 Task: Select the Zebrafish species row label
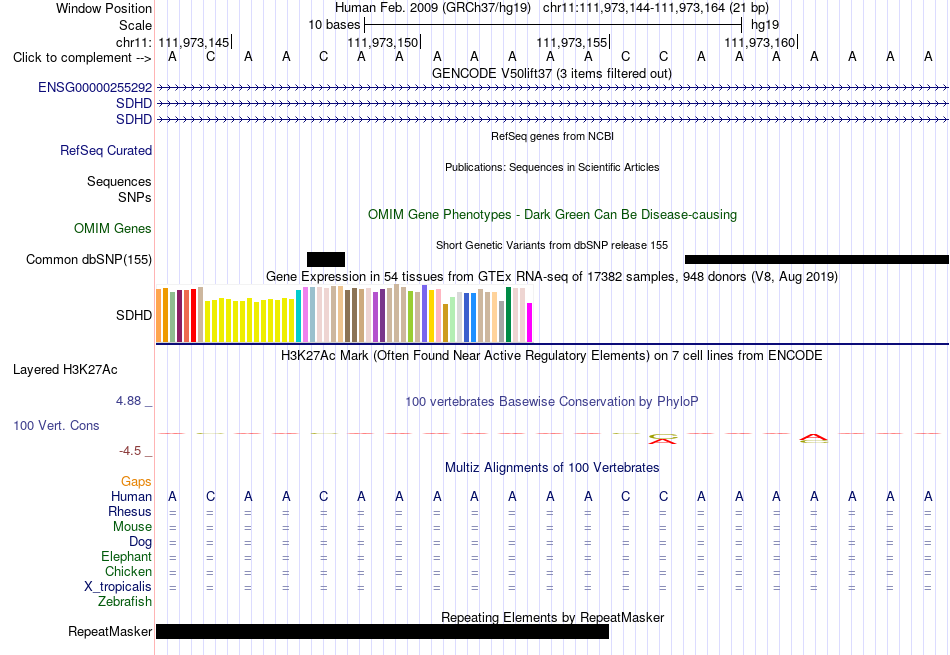pos(125,602)
